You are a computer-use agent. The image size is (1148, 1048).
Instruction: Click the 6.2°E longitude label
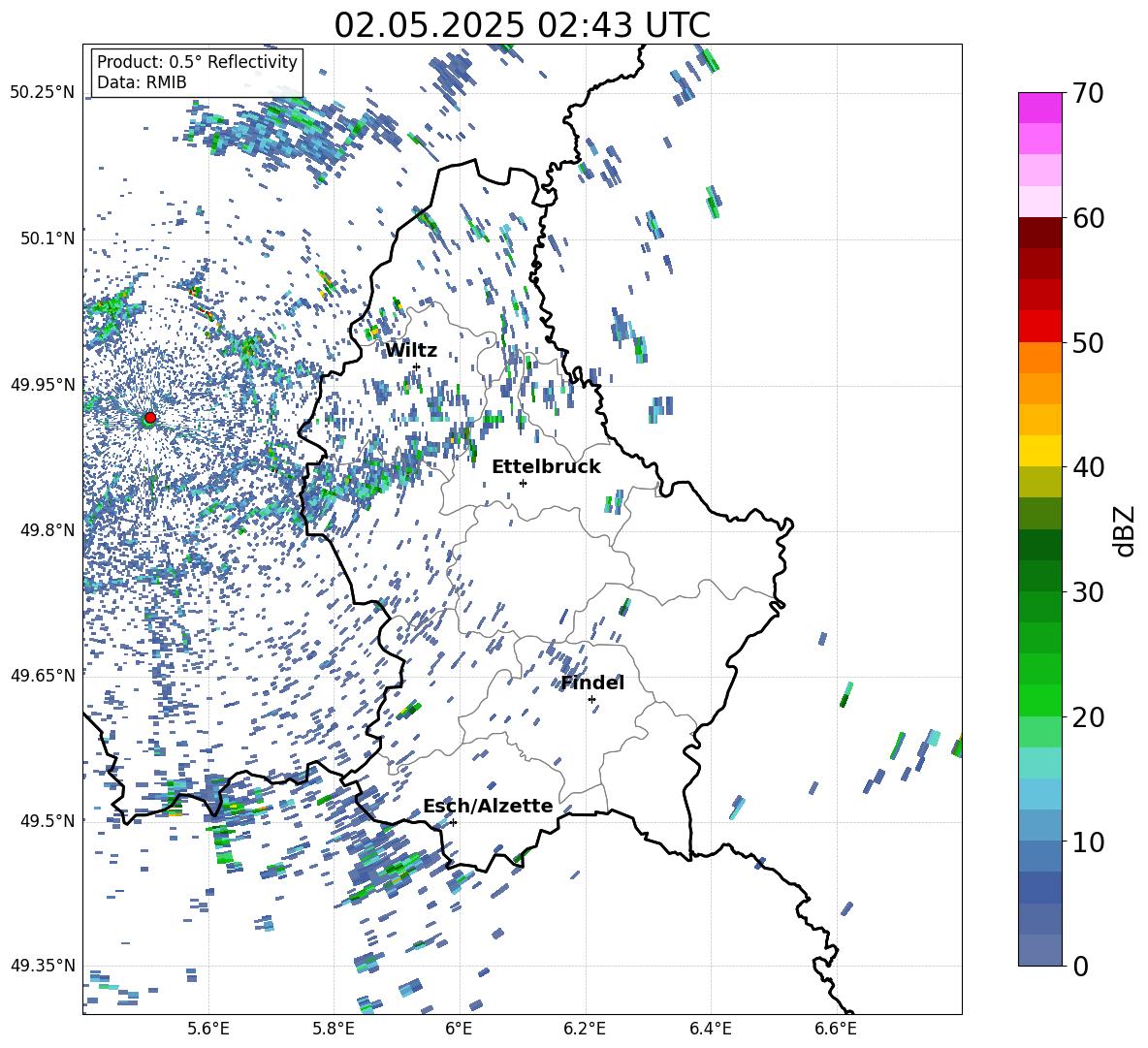[x=585, y=1030]
